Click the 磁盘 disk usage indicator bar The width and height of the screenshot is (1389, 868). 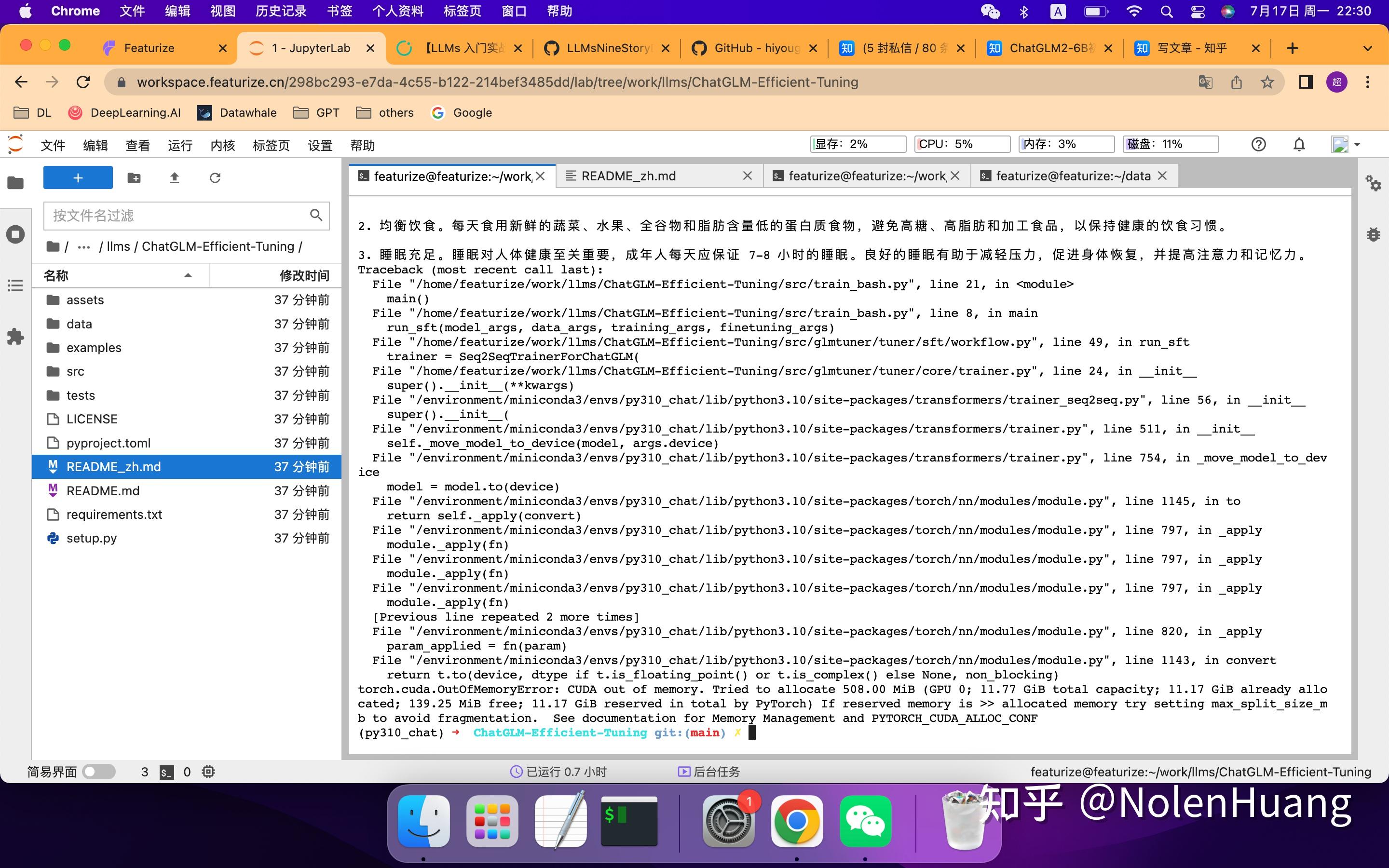(x=1171, y=144)
